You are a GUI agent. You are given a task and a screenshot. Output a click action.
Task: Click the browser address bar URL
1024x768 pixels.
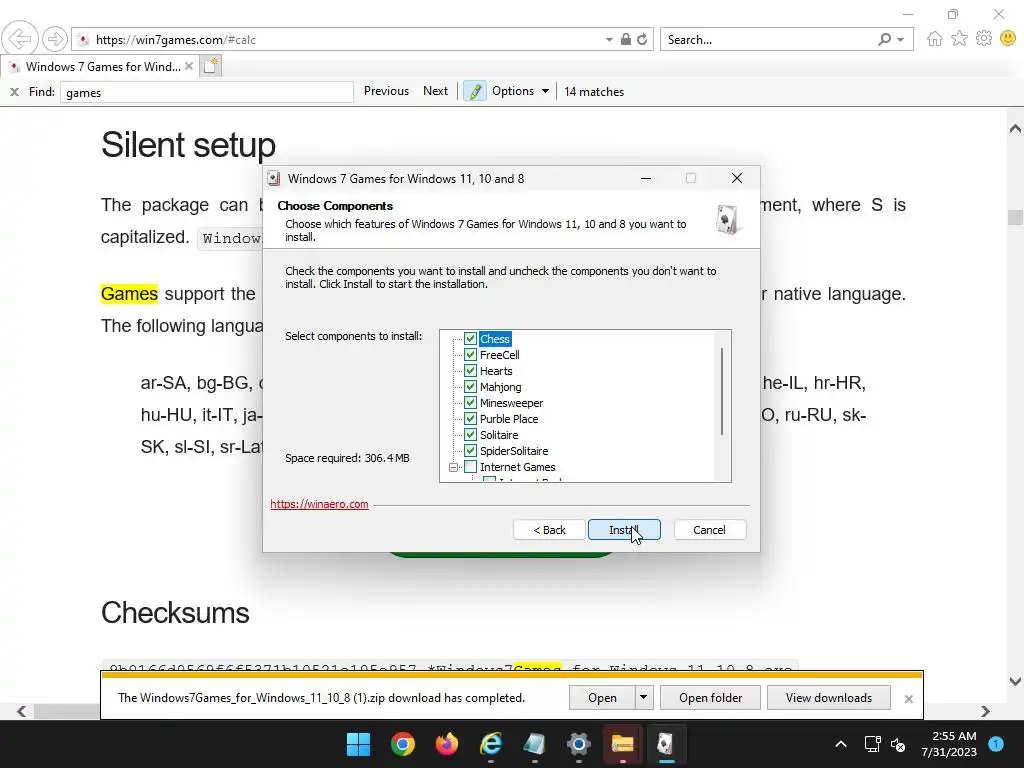click(x=176, y=40)
